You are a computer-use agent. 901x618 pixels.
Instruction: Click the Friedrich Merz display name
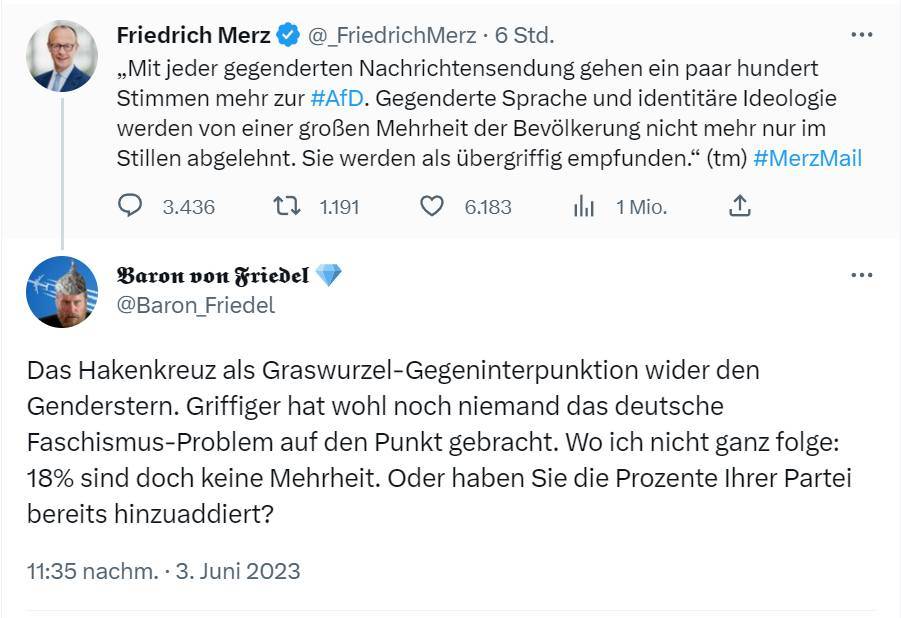[x=193, y=35]
